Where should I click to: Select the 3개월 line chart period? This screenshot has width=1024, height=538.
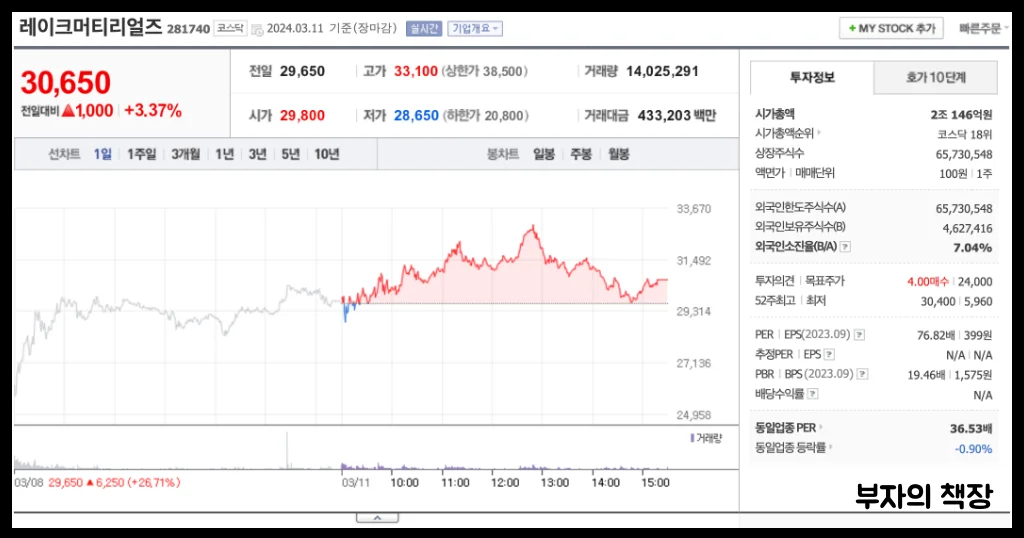(185, 154)
